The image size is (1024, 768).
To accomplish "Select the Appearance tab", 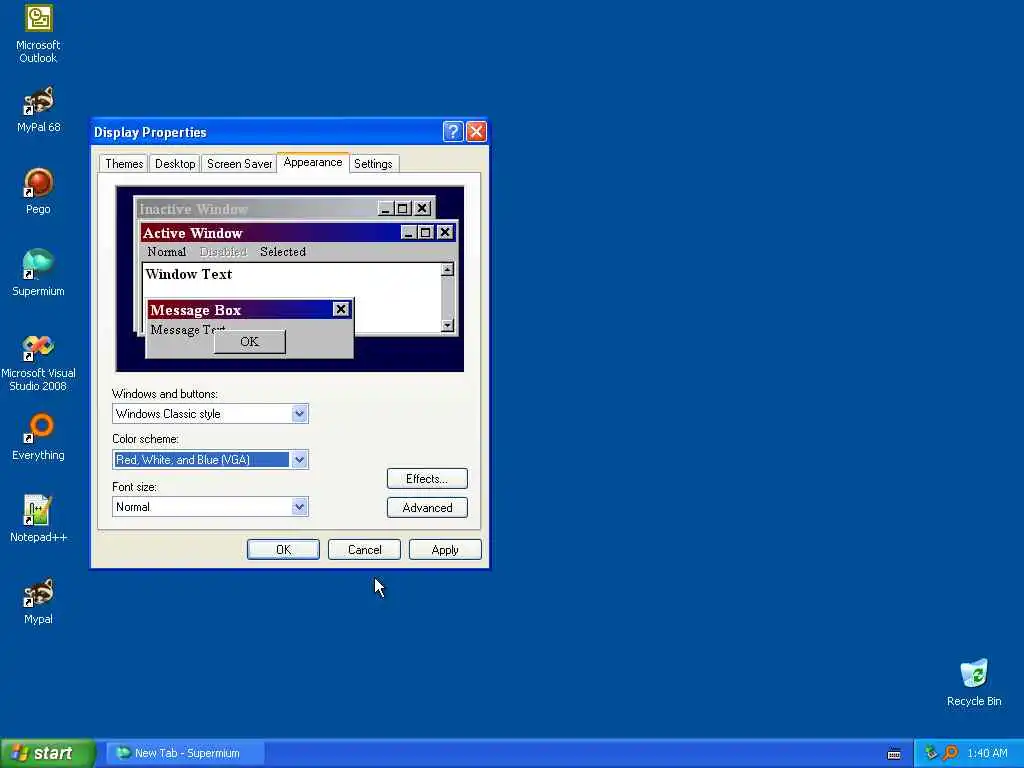I will pyautogui.click(x=313, y=162).
